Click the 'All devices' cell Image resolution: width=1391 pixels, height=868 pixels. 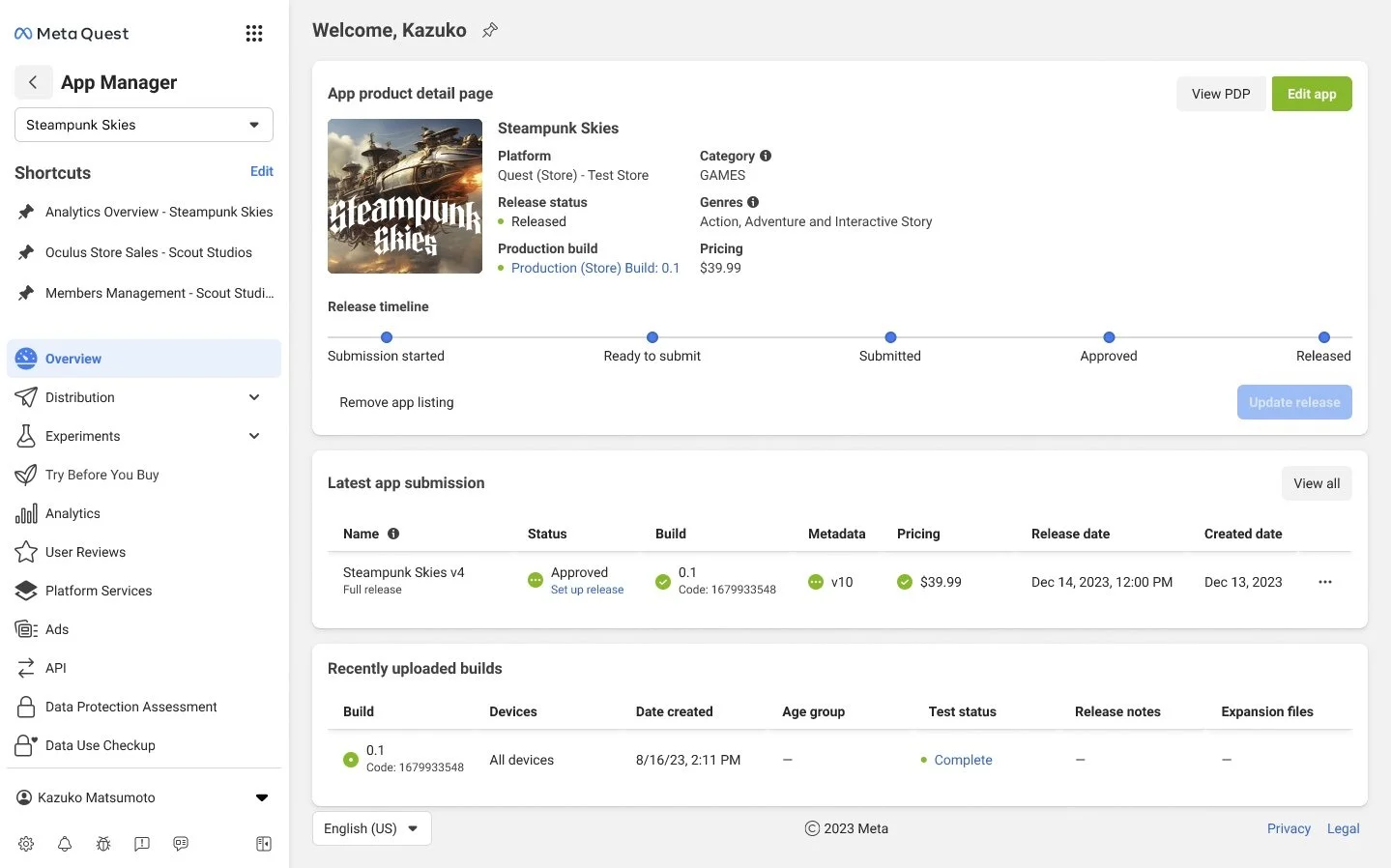[x=521, y=760]
